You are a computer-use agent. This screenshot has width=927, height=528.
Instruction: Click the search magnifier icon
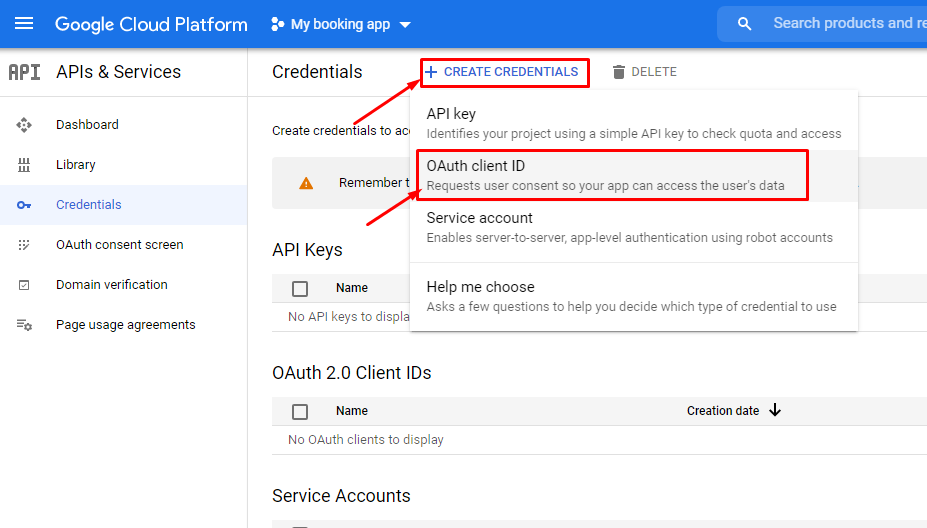tap(744, 24)
